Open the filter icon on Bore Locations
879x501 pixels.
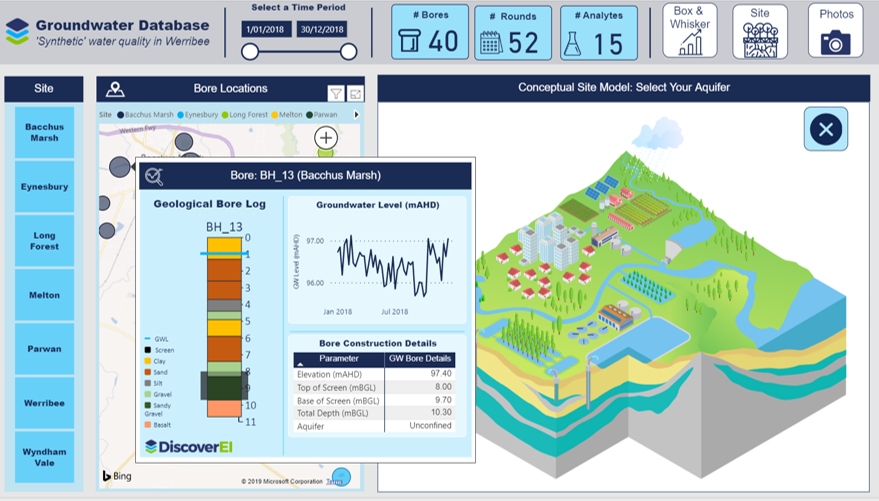(336, 94)
